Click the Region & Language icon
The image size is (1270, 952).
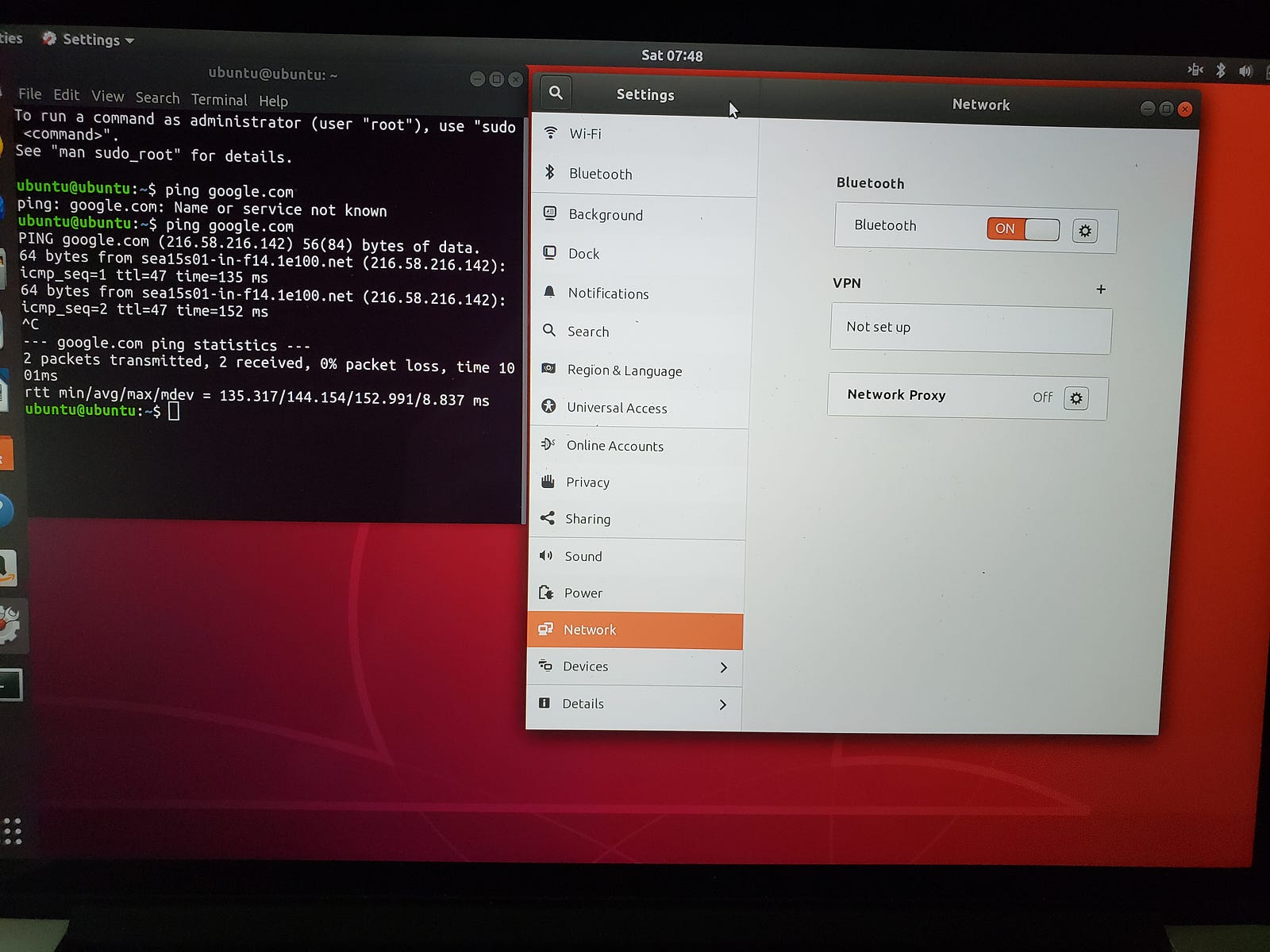(548, 368)
